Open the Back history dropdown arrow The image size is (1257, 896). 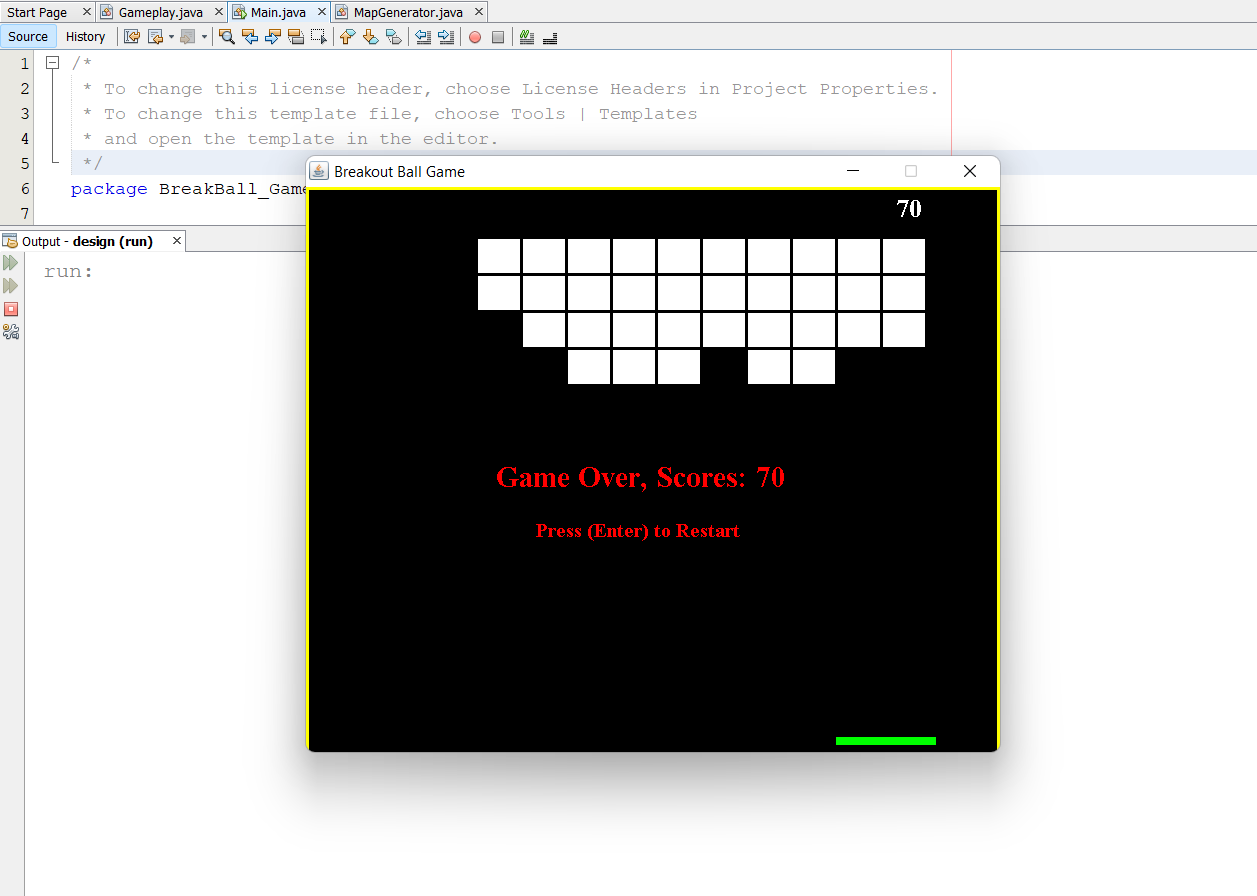click(x=171, y=37)
